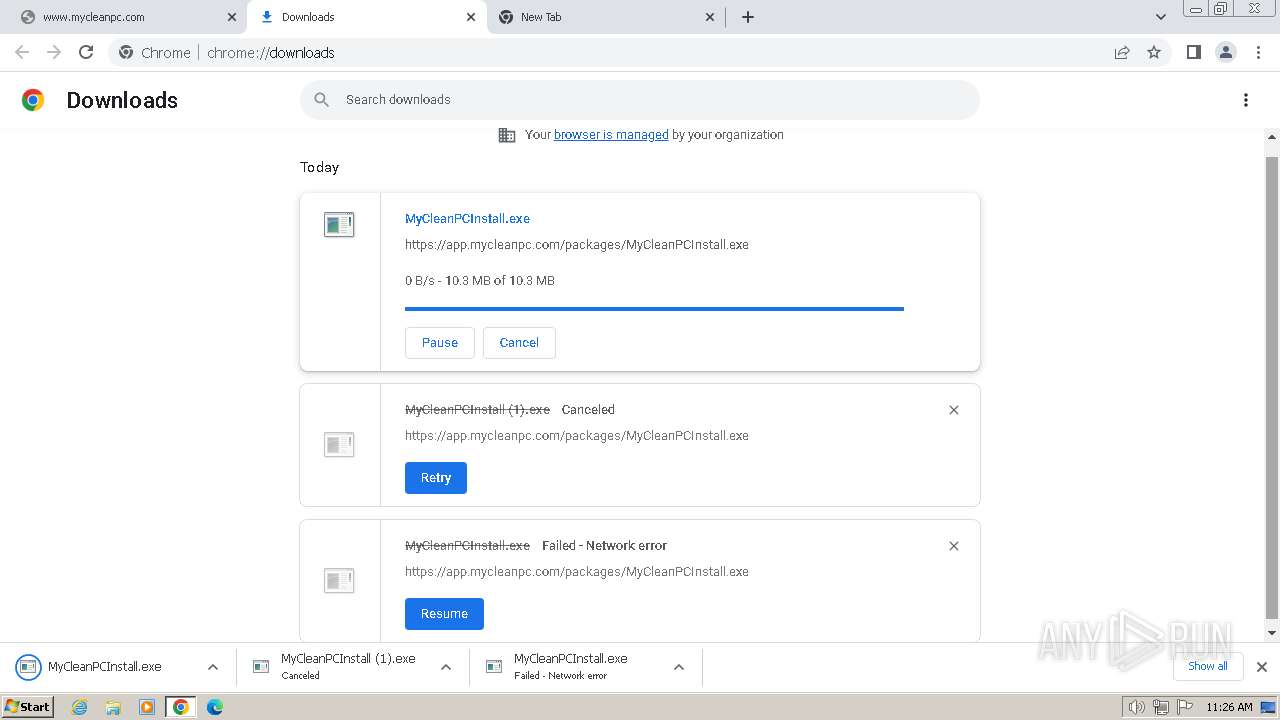Remove failed MyCleanPCInstall.exe from list
The image size is (1280, 720).
point(954,546)
